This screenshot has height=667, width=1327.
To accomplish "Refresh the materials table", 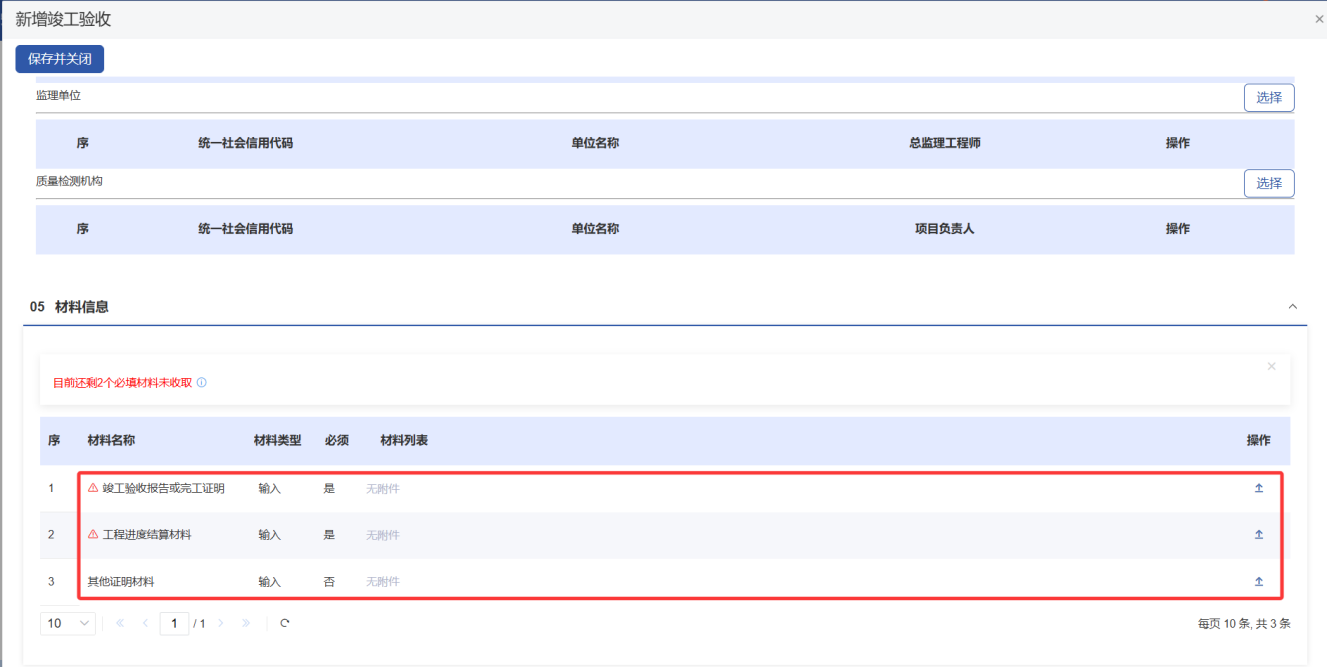I will coord(285,623).
